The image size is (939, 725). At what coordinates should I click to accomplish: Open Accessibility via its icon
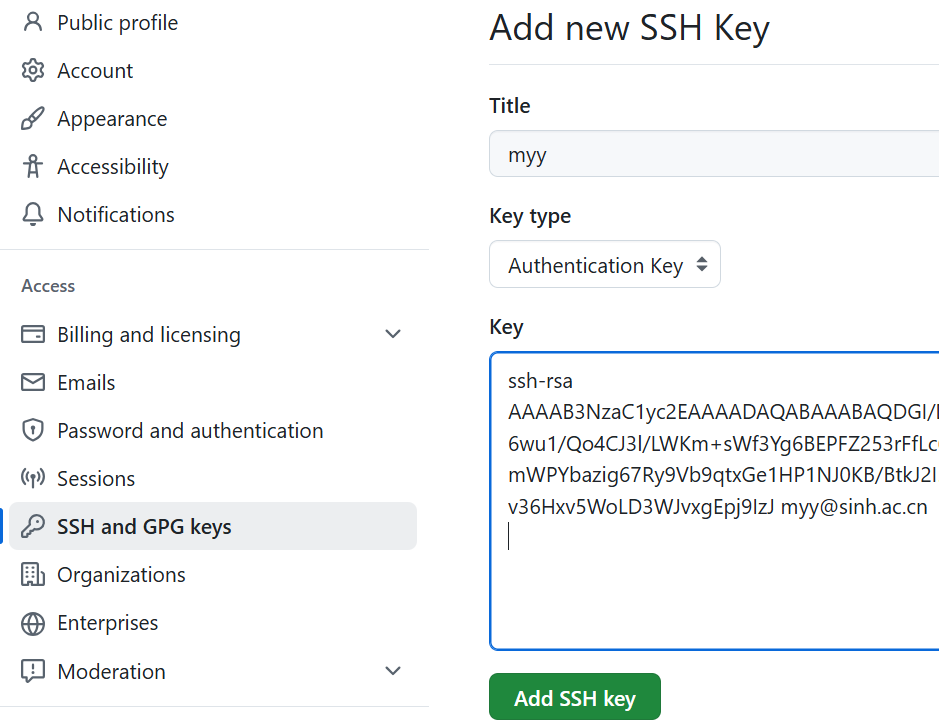31,166
